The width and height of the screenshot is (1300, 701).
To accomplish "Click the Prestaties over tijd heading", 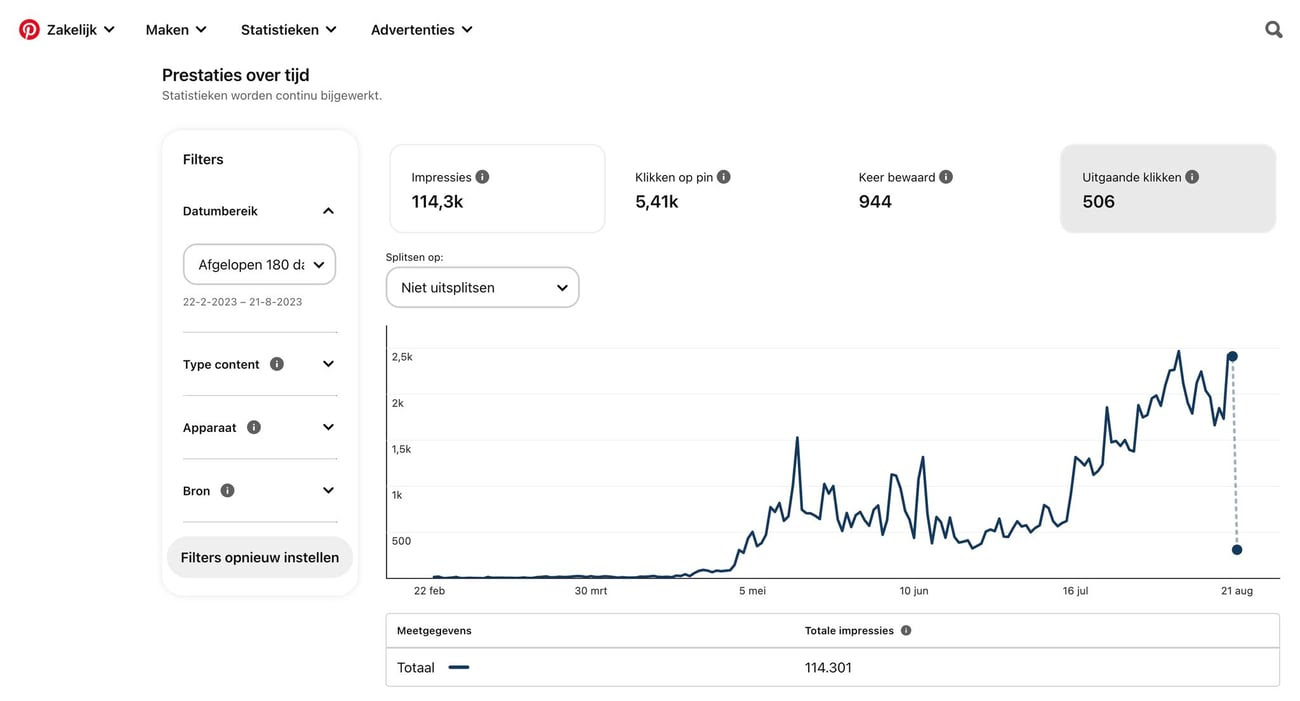I will (236, 75).
